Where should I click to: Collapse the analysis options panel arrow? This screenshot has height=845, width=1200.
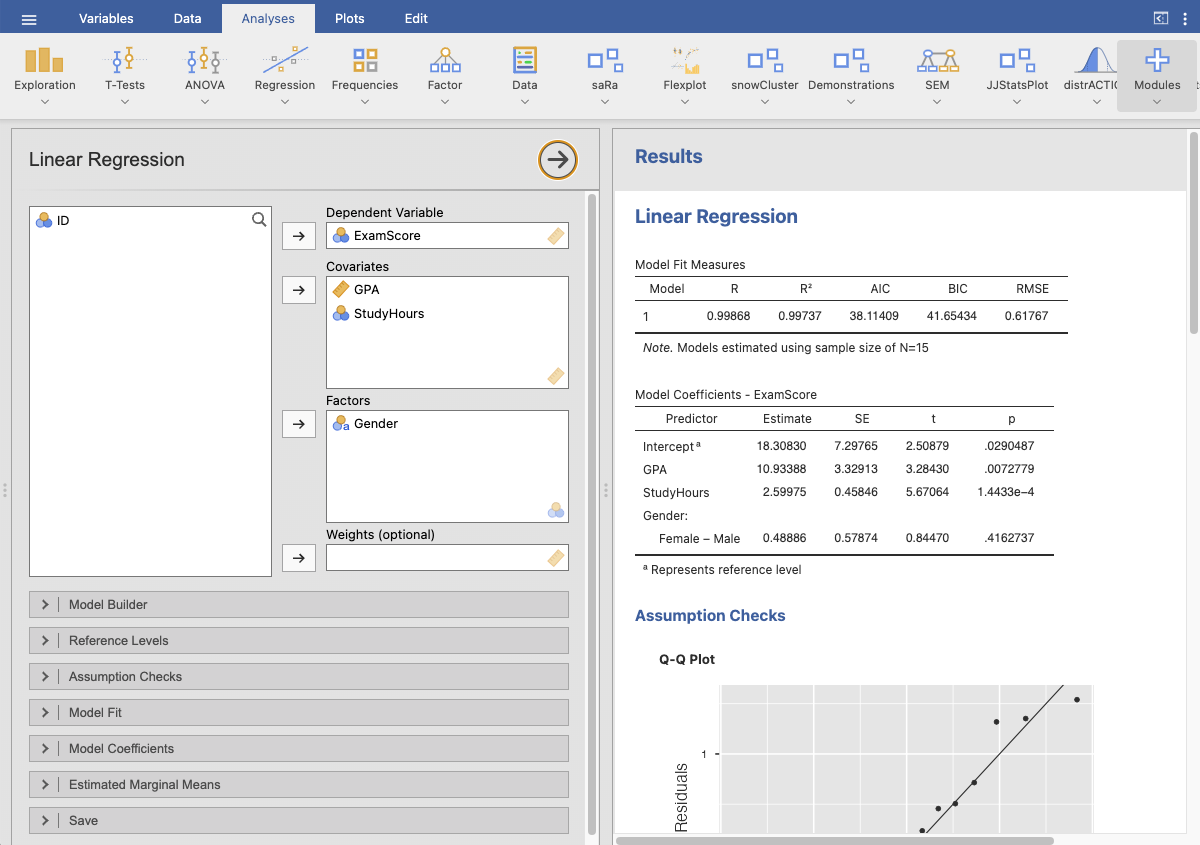click(x=558, y=160)
